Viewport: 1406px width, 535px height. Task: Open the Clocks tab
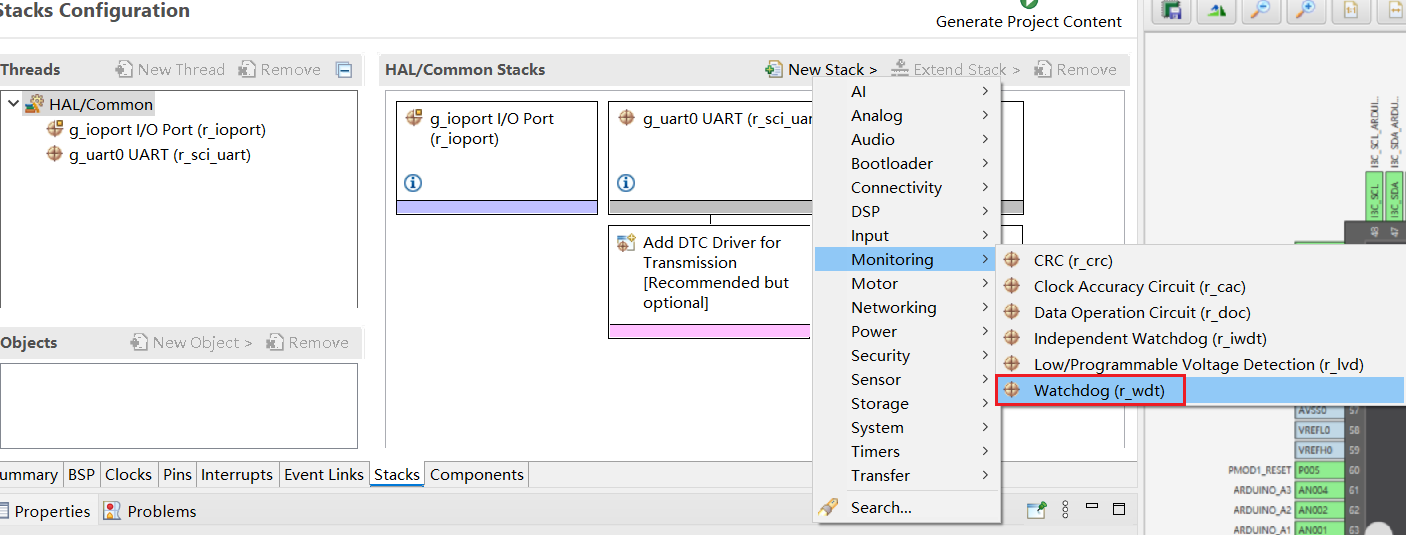coord(129,475)
